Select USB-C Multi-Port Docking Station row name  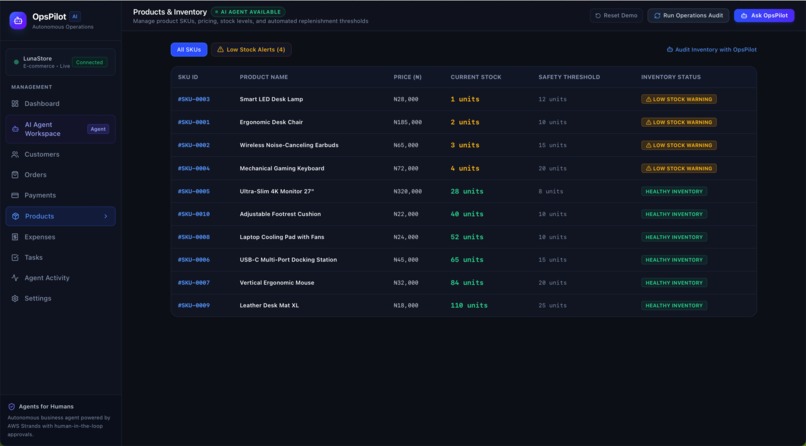pos(288,260)
